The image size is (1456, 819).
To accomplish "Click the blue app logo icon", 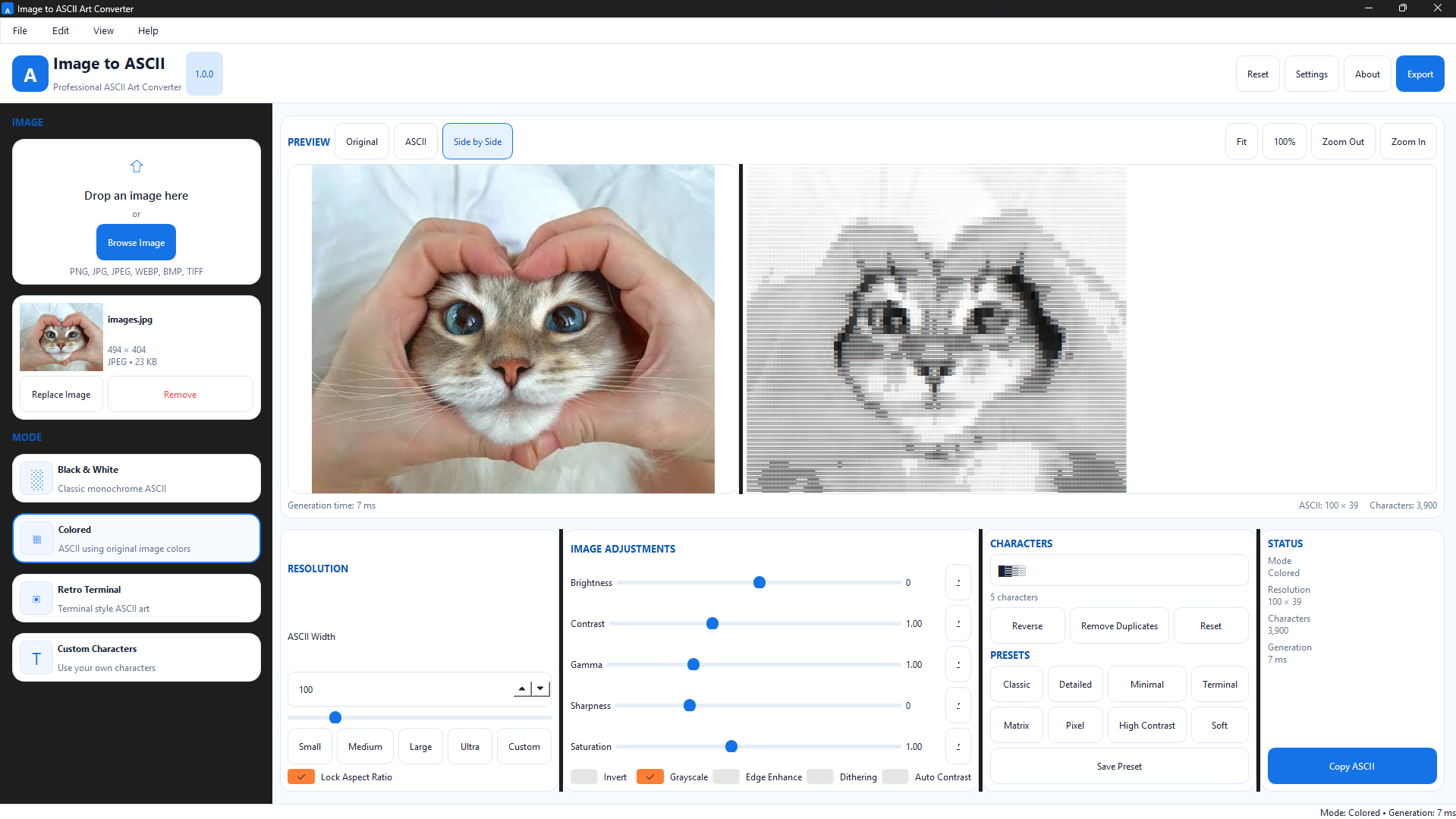I will pyautogui.click(x=30, y=74).
